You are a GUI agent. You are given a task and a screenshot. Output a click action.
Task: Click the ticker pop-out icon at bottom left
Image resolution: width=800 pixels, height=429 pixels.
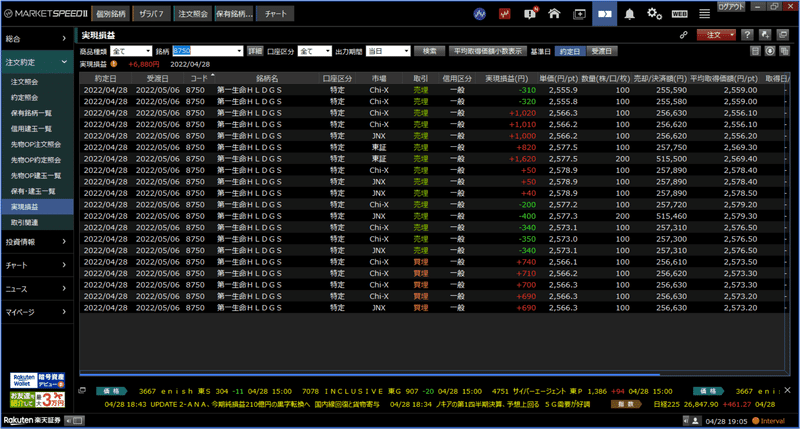82,391
